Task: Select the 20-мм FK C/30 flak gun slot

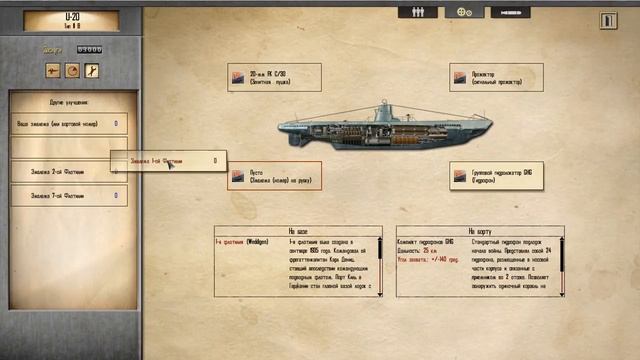Action: [274, 78]
